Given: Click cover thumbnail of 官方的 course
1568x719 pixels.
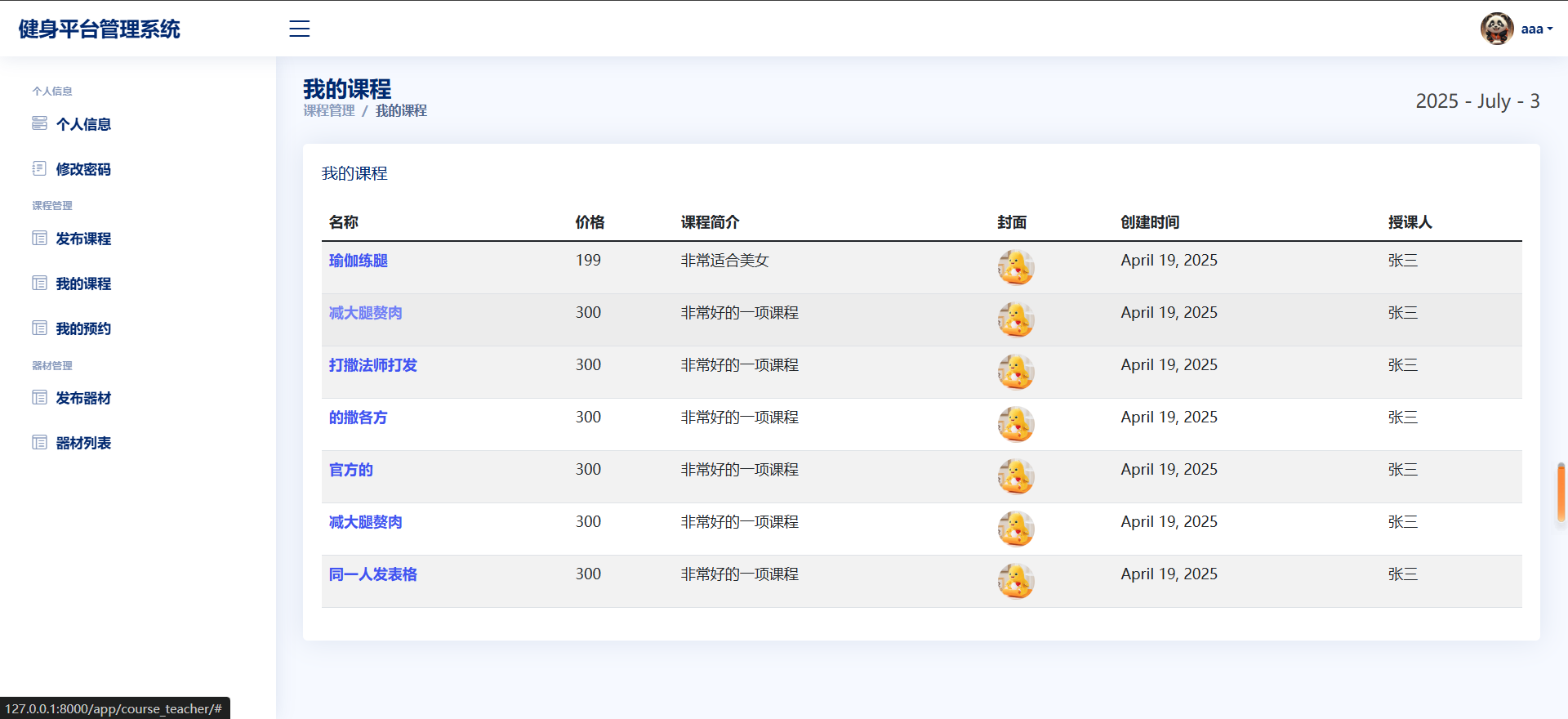Looking at the screenshot, I should pos(1016,476).
